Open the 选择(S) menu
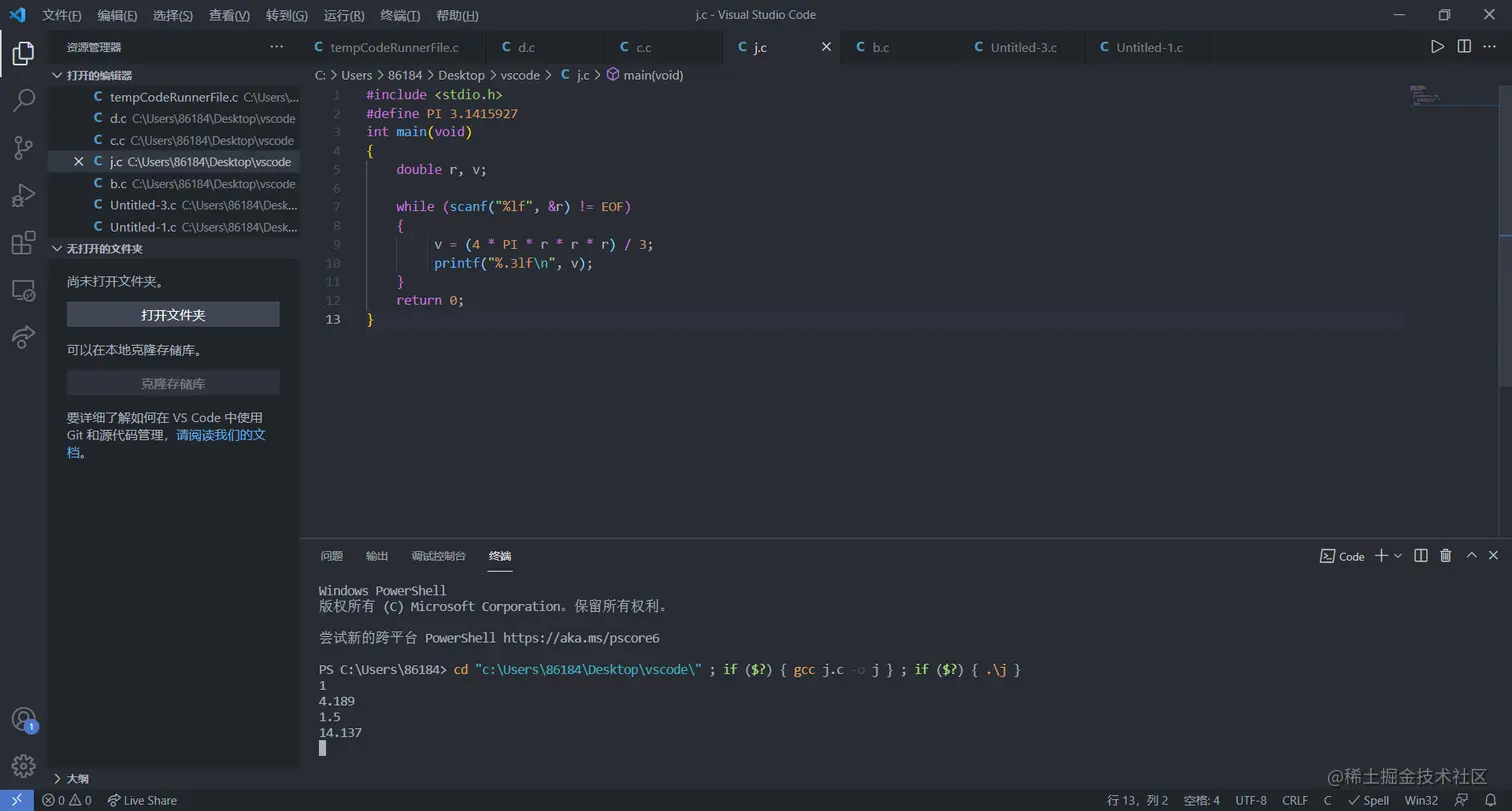Image resolution: width=1512 pixels, height=811 pixels. 173,15
